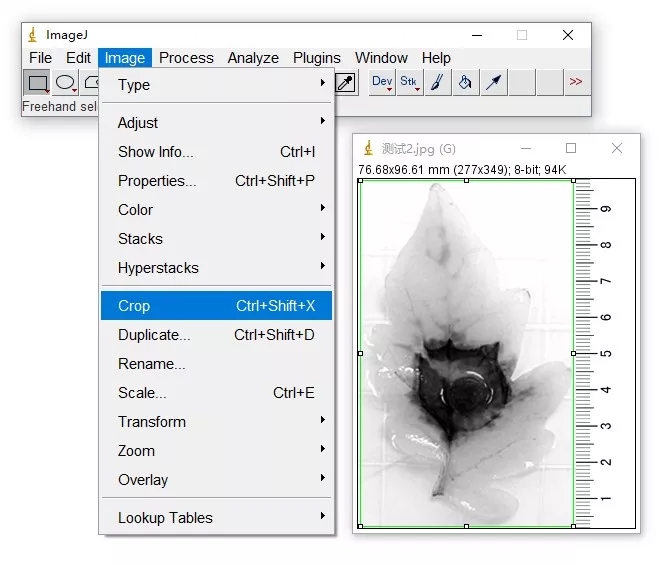Expand the Type submenu
The height and width of the screenshot is (565, 665).
pyautogui.click(x=216, y=85)
